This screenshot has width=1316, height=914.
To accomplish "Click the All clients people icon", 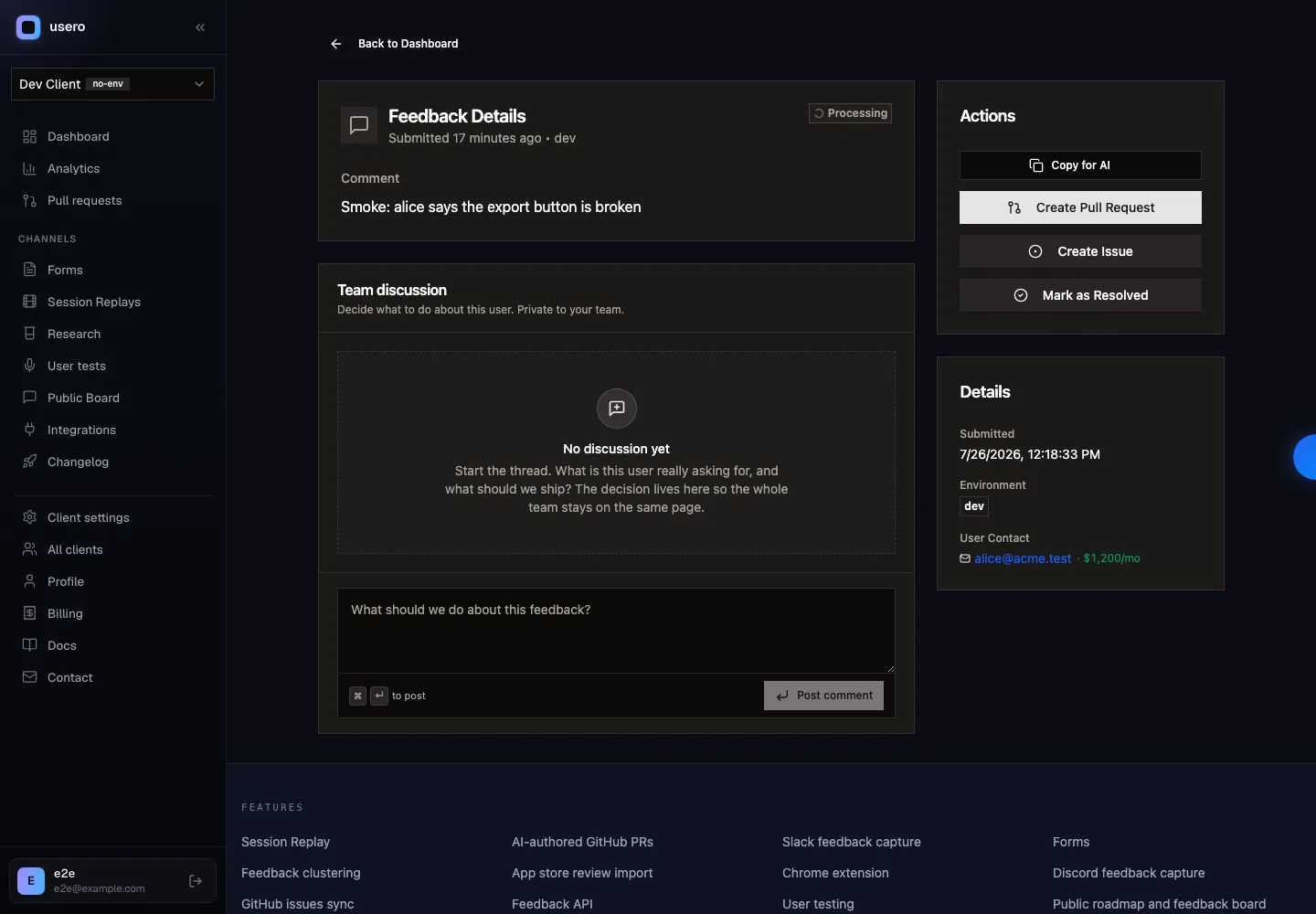I will (29, 549).
